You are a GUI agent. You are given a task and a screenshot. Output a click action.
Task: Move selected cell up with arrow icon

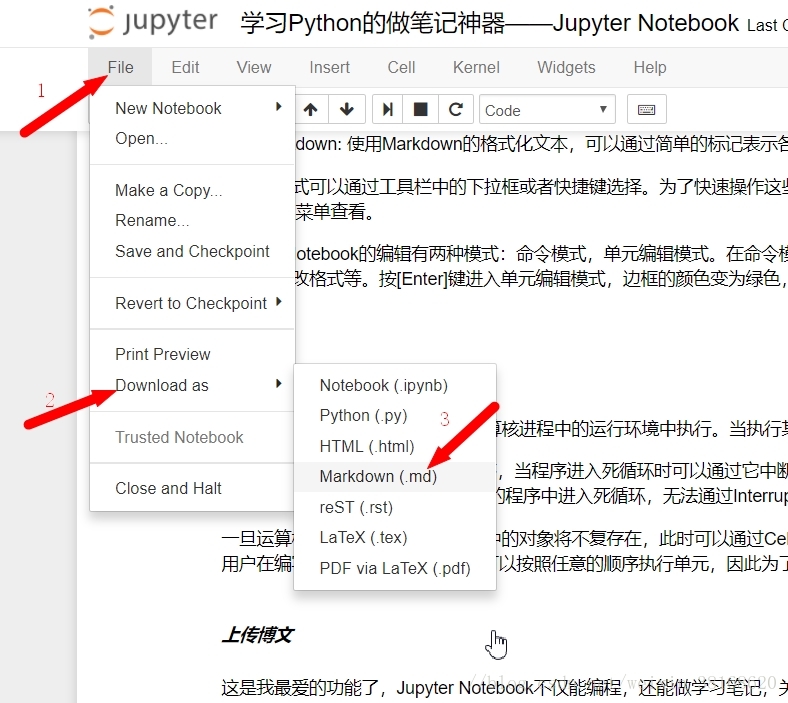[x=311, y=109]
